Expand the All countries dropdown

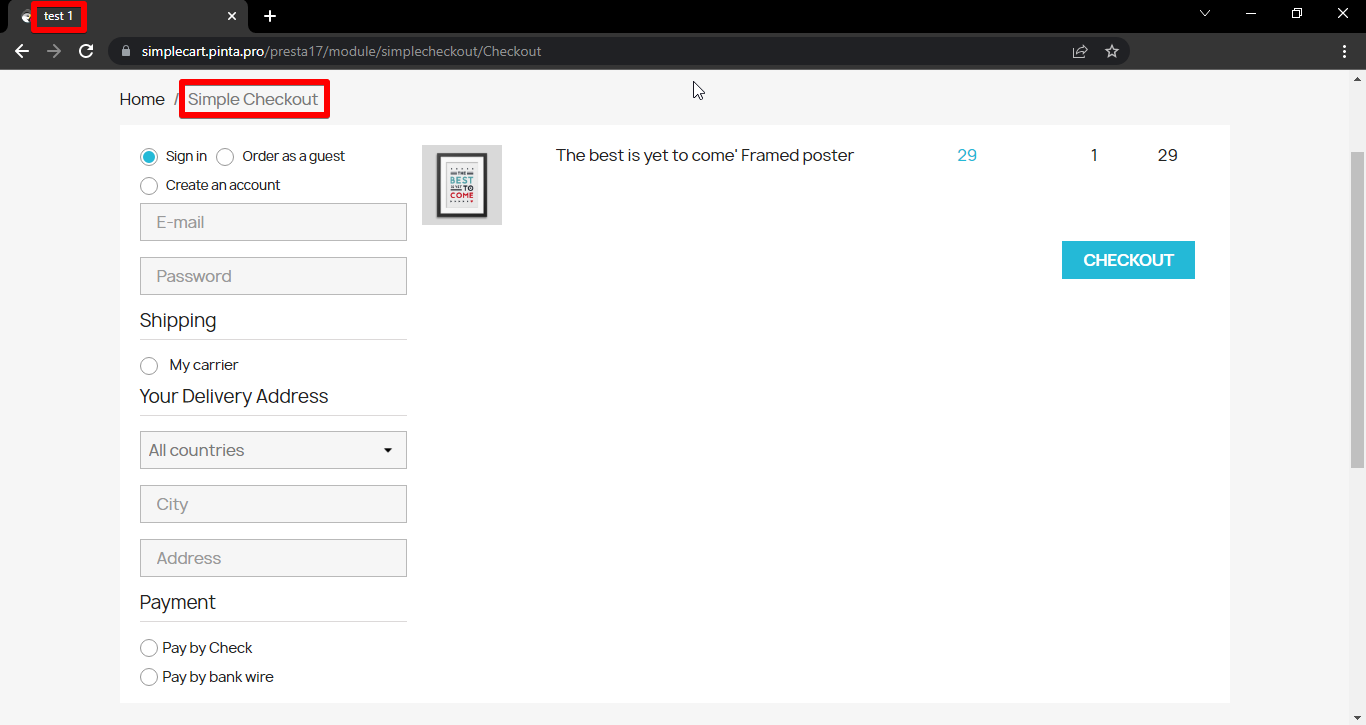[273, 450]
